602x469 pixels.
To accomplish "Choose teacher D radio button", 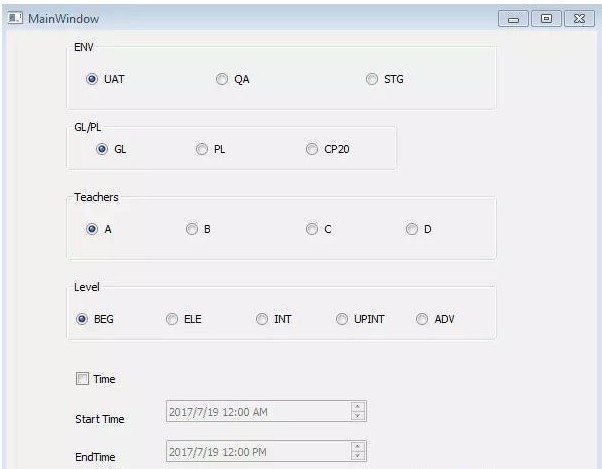I will (412, 229).
